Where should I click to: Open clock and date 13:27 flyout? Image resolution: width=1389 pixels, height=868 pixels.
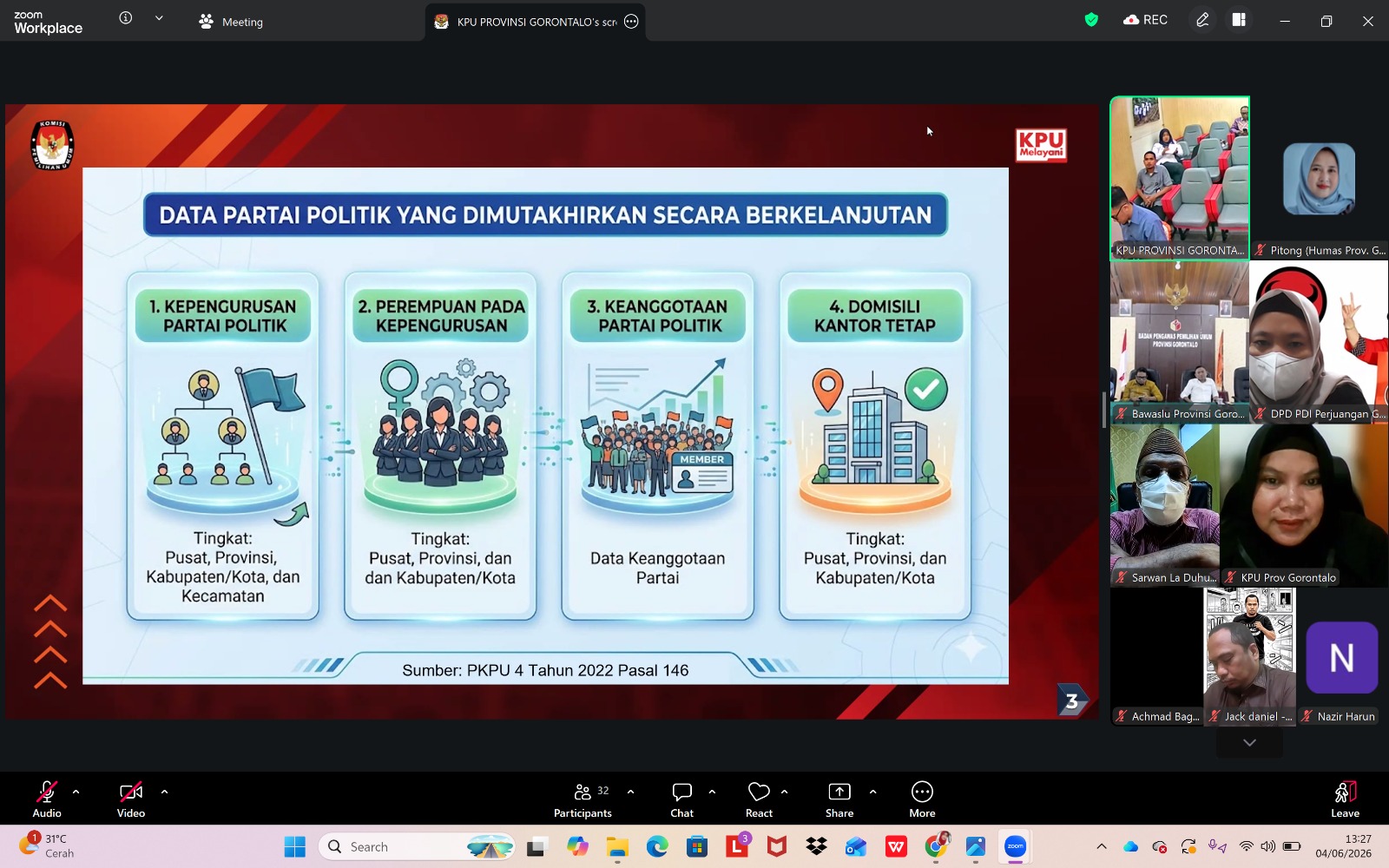tap(1343, 846)
